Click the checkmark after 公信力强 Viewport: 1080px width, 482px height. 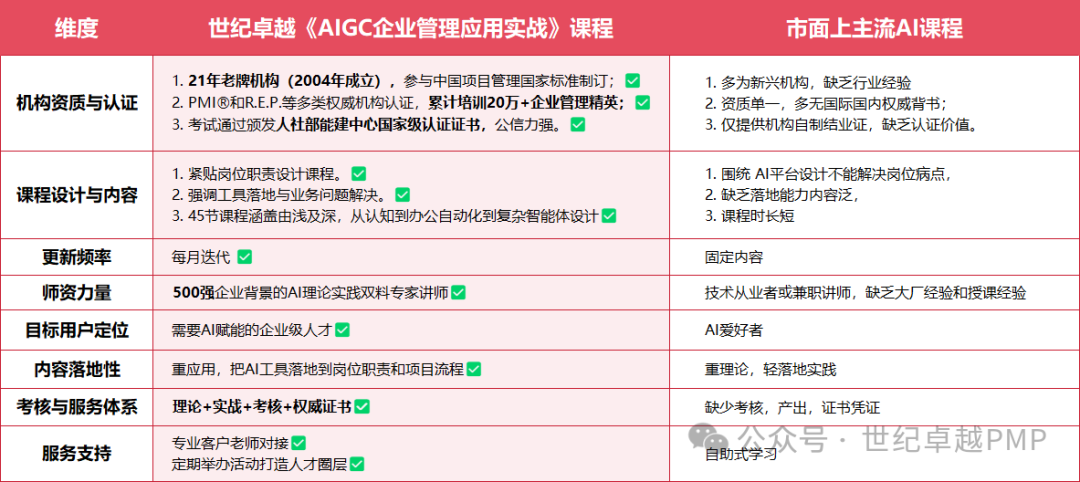577,125
